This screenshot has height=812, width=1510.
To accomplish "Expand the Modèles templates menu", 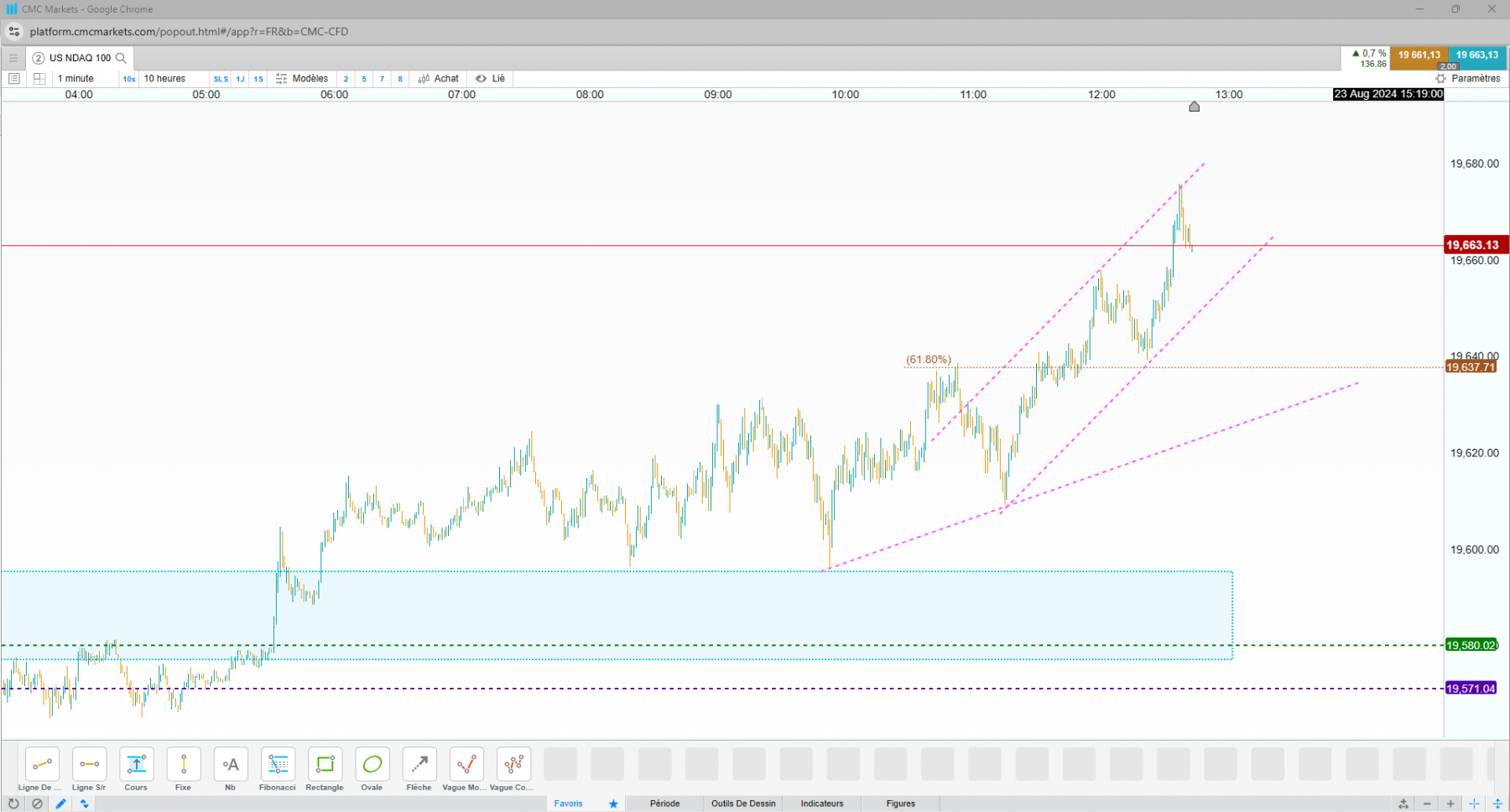I will [x=302, y=79].
